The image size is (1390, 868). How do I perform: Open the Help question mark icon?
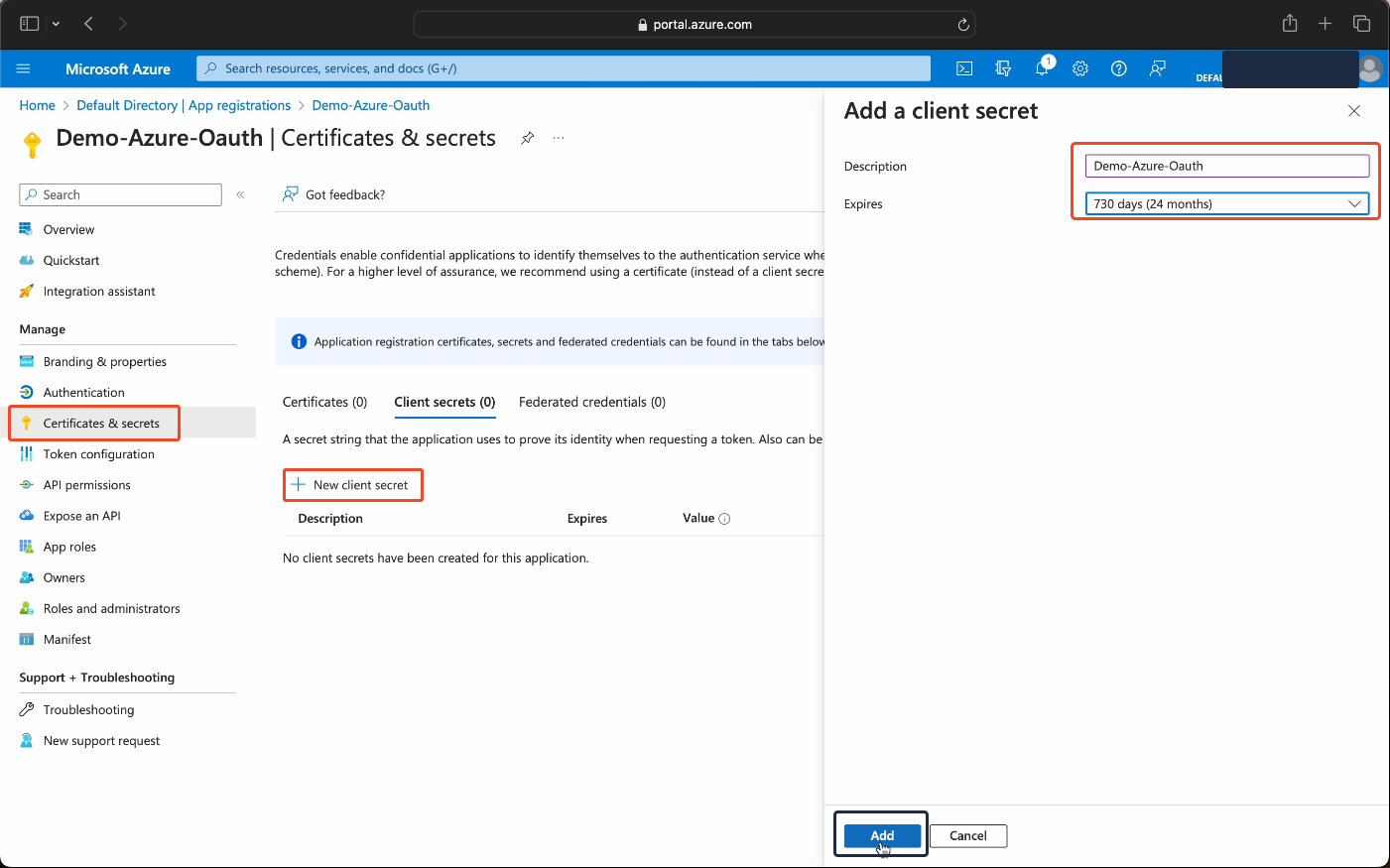pyautogui.click(x=1118, y=68)
